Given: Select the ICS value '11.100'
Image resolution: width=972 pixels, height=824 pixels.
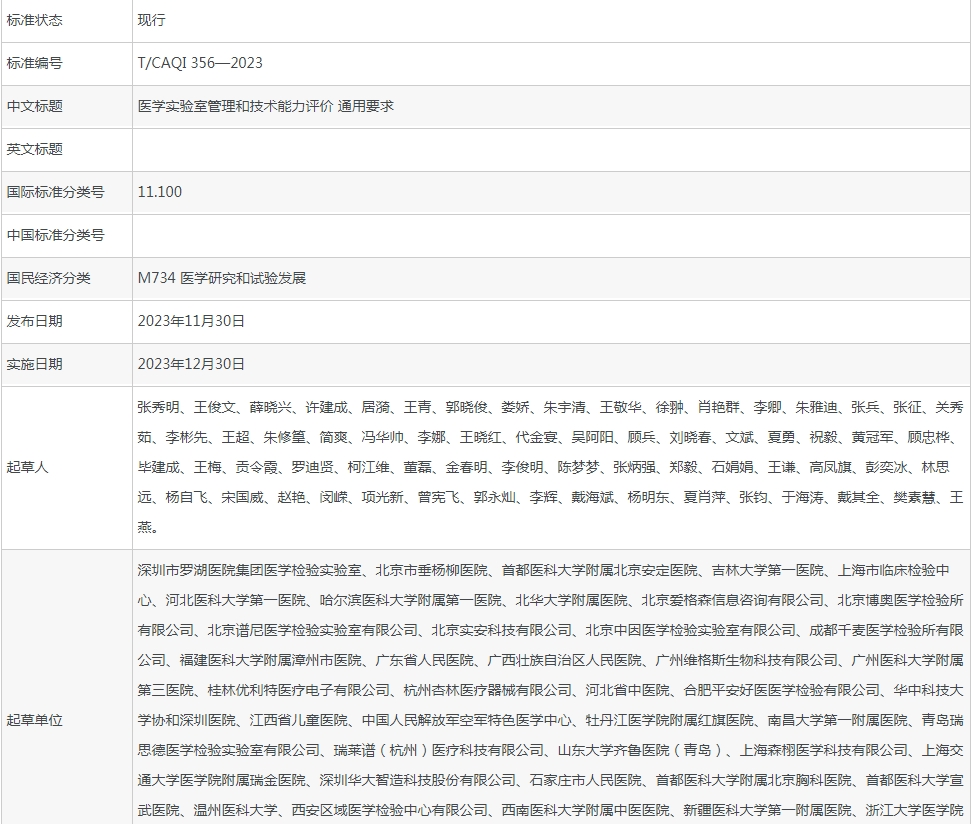Looking at the screenshot, I should 160,192.
